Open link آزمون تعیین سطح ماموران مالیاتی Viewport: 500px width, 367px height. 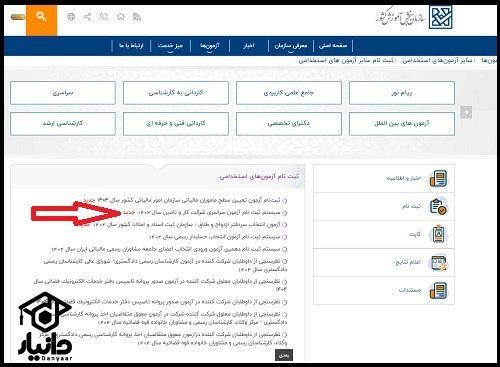tap(188, 200)
